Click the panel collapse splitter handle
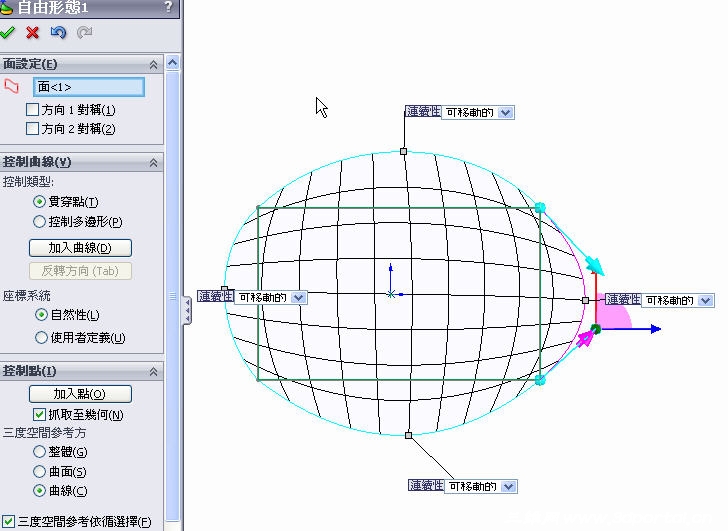The width and height of the screenshot is (728, 531). [187, 311]
